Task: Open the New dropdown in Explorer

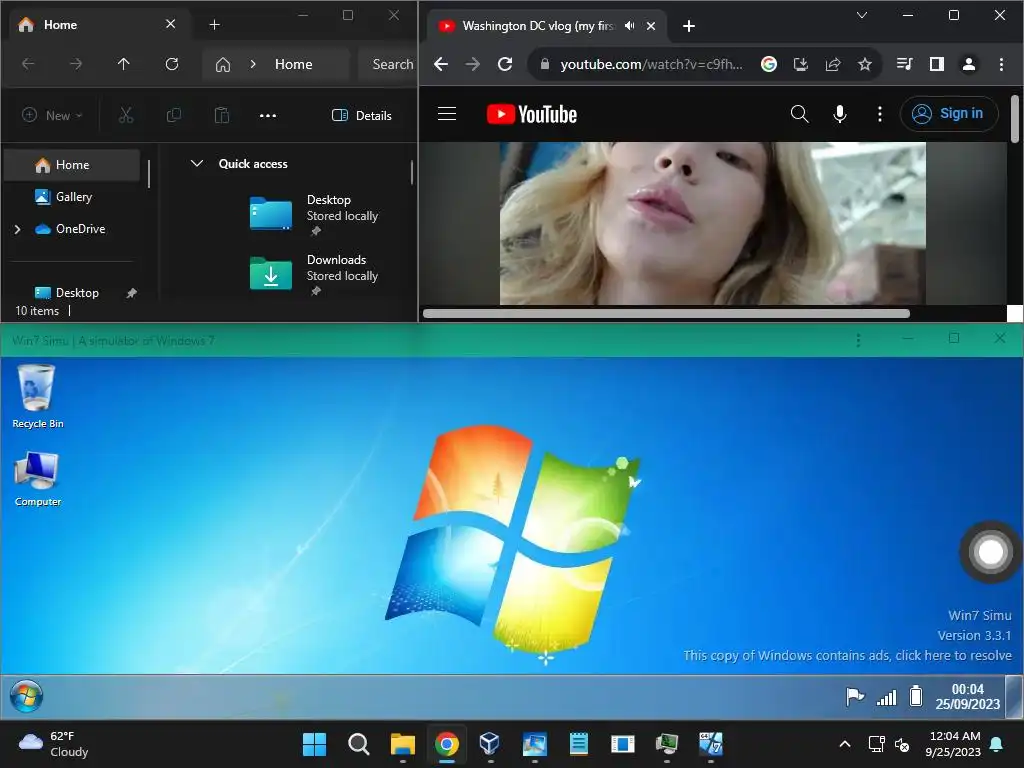Action: pos(52,116)
